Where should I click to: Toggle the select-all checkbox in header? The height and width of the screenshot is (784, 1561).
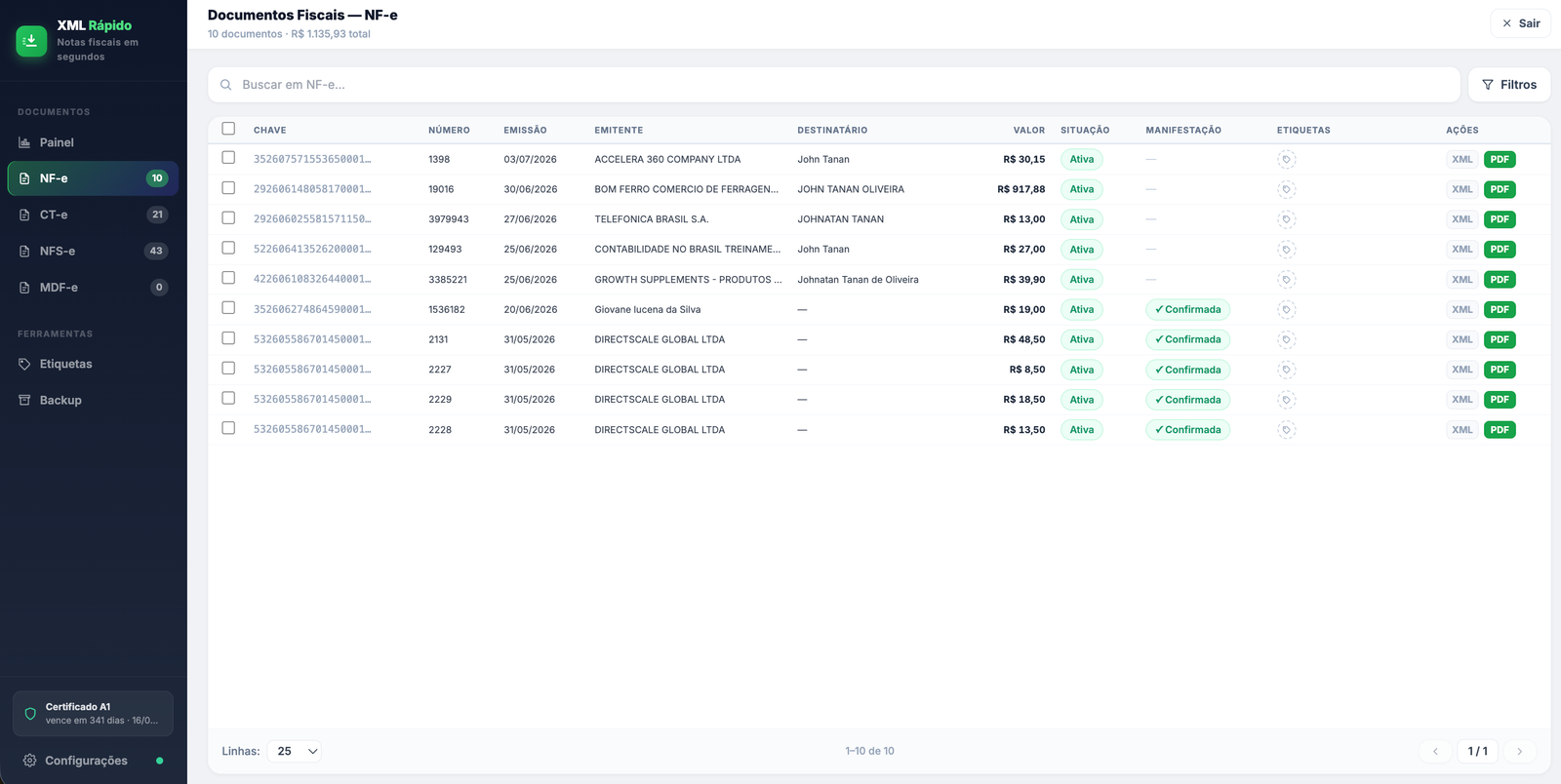click(228, 129)
